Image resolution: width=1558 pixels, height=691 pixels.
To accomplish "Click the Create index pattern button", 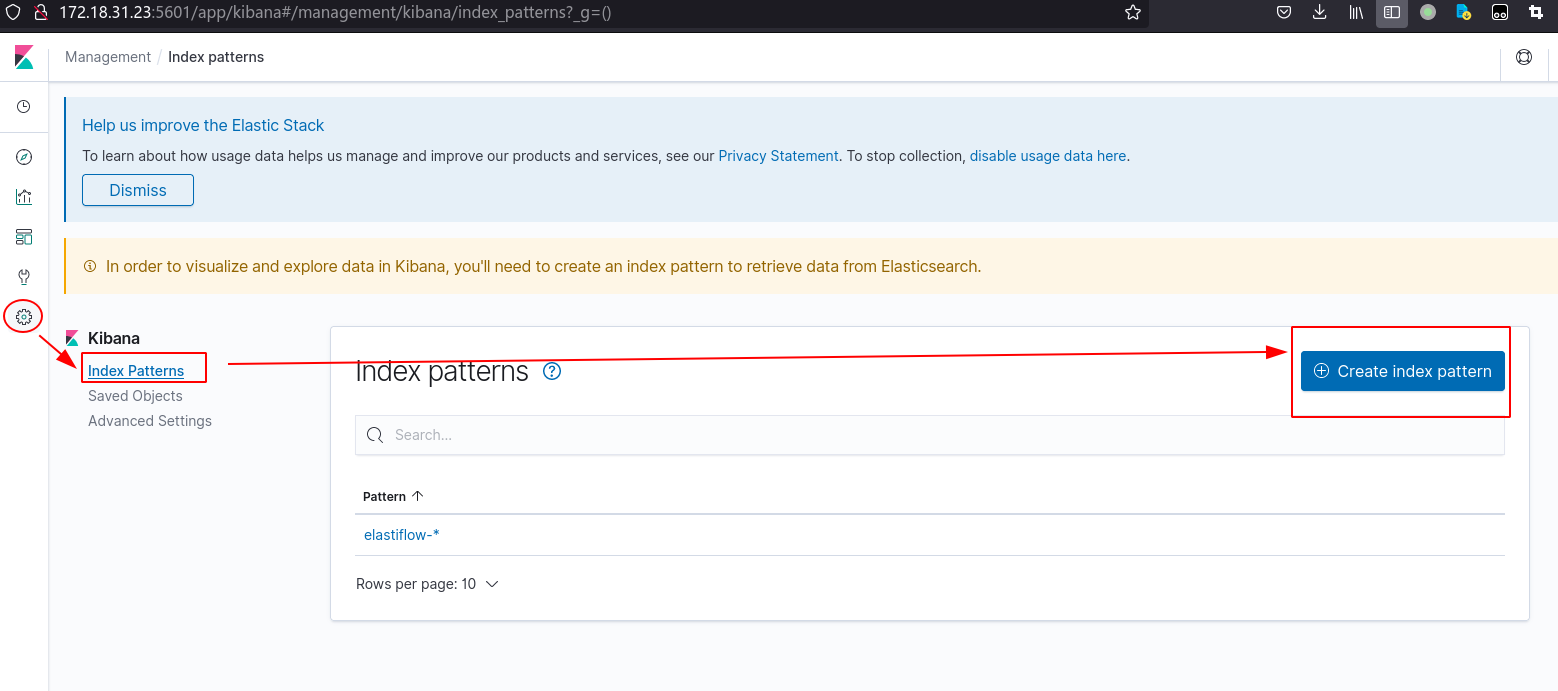I will click(1403, 371).
